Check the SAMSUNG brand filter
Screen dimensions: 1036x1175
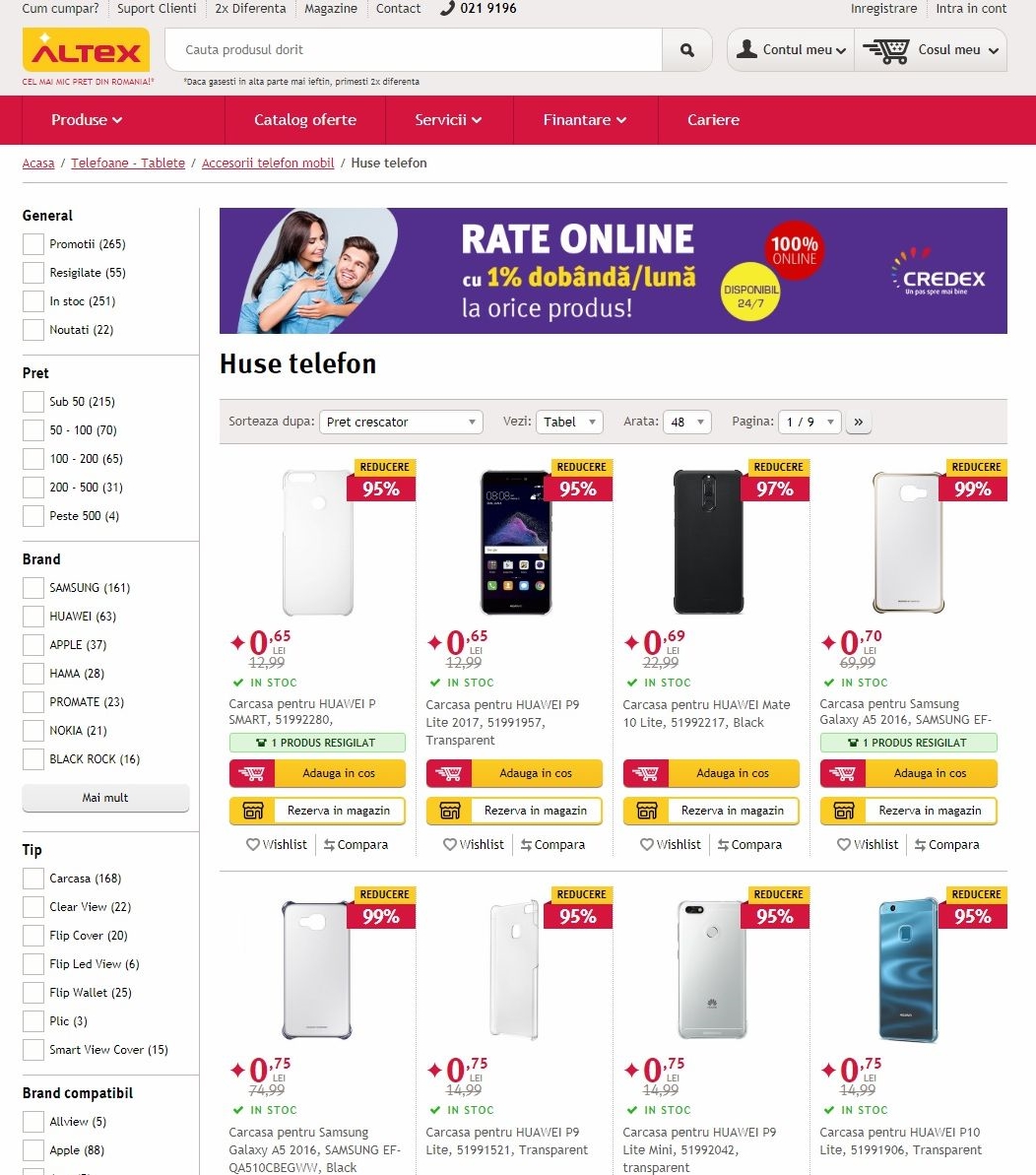click(x=32, y=588)
